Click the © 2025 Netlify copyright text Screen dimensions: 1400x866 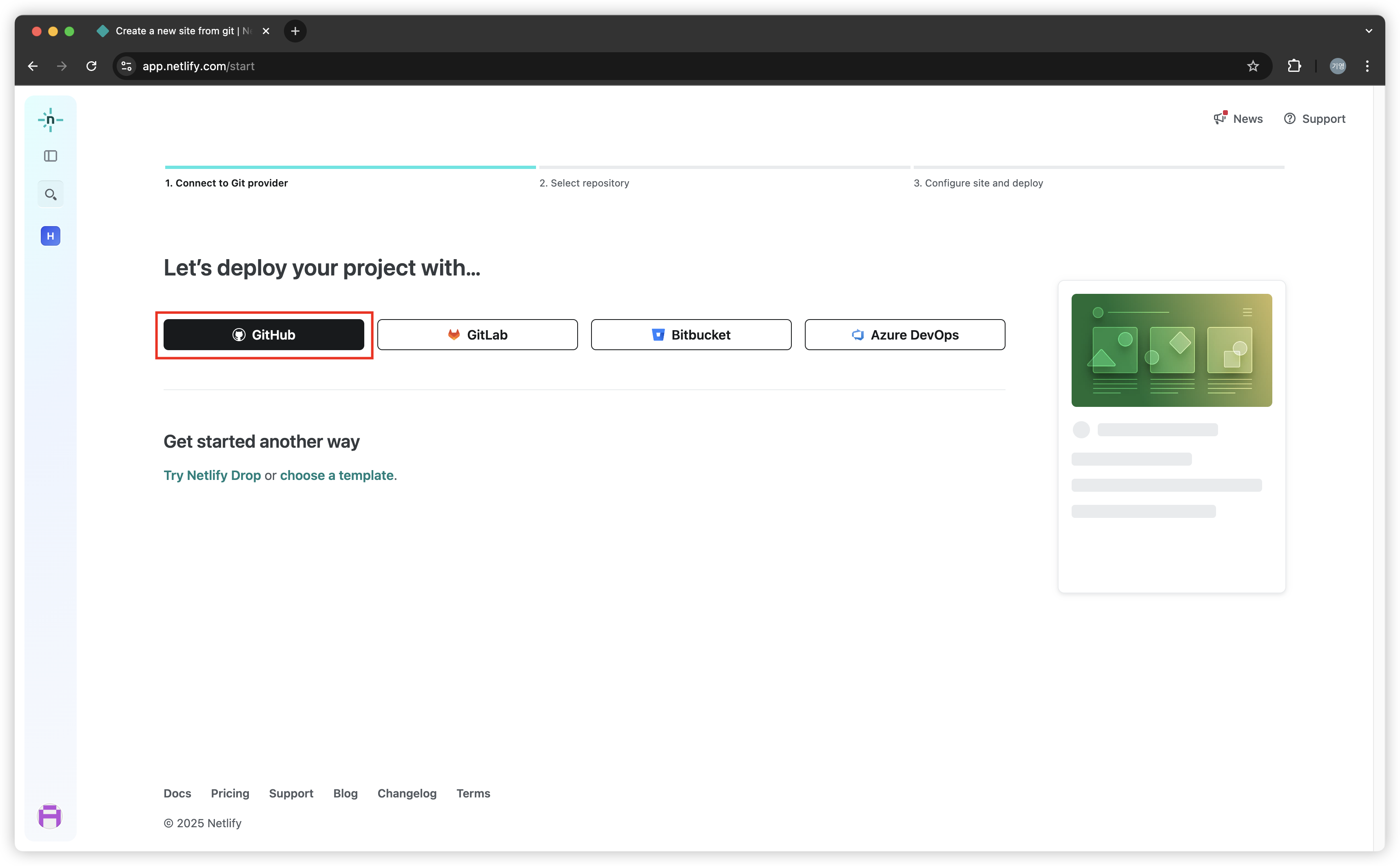coord(203,823)
